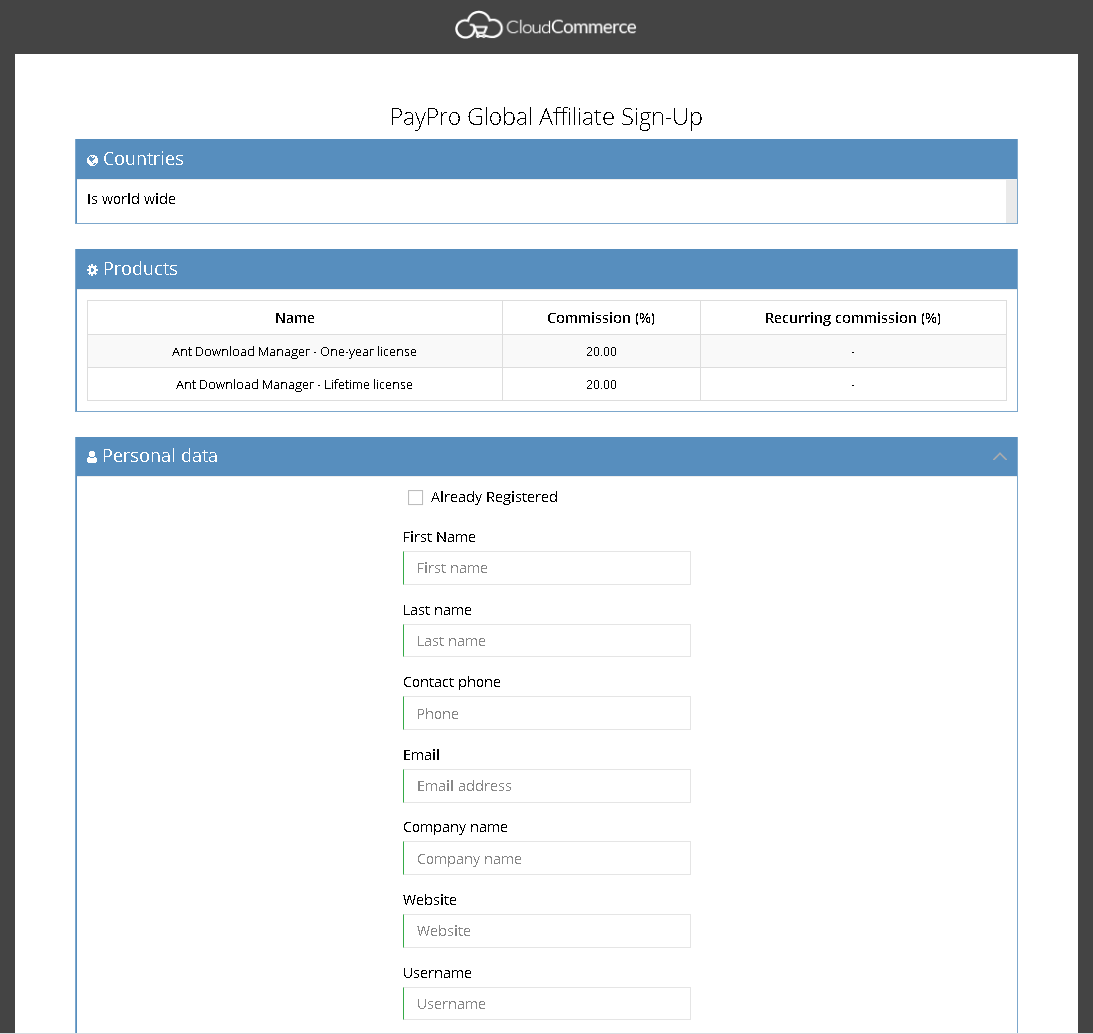Click the Countries panel scrollbar
The height and width of the screenshot is (1034, 1093).
click(1011, 201)
